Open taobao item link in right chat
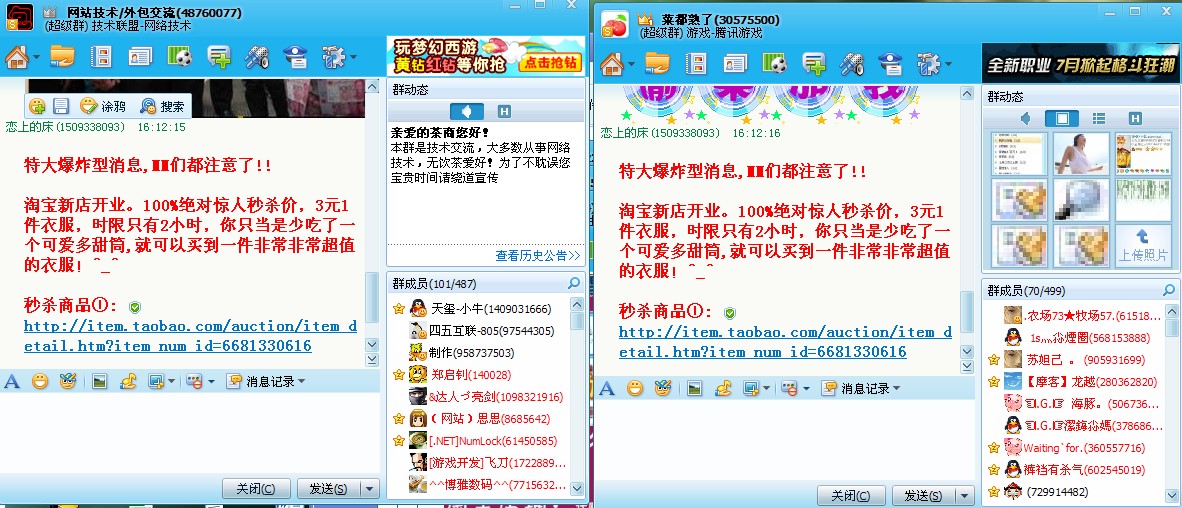 point(785,342)
